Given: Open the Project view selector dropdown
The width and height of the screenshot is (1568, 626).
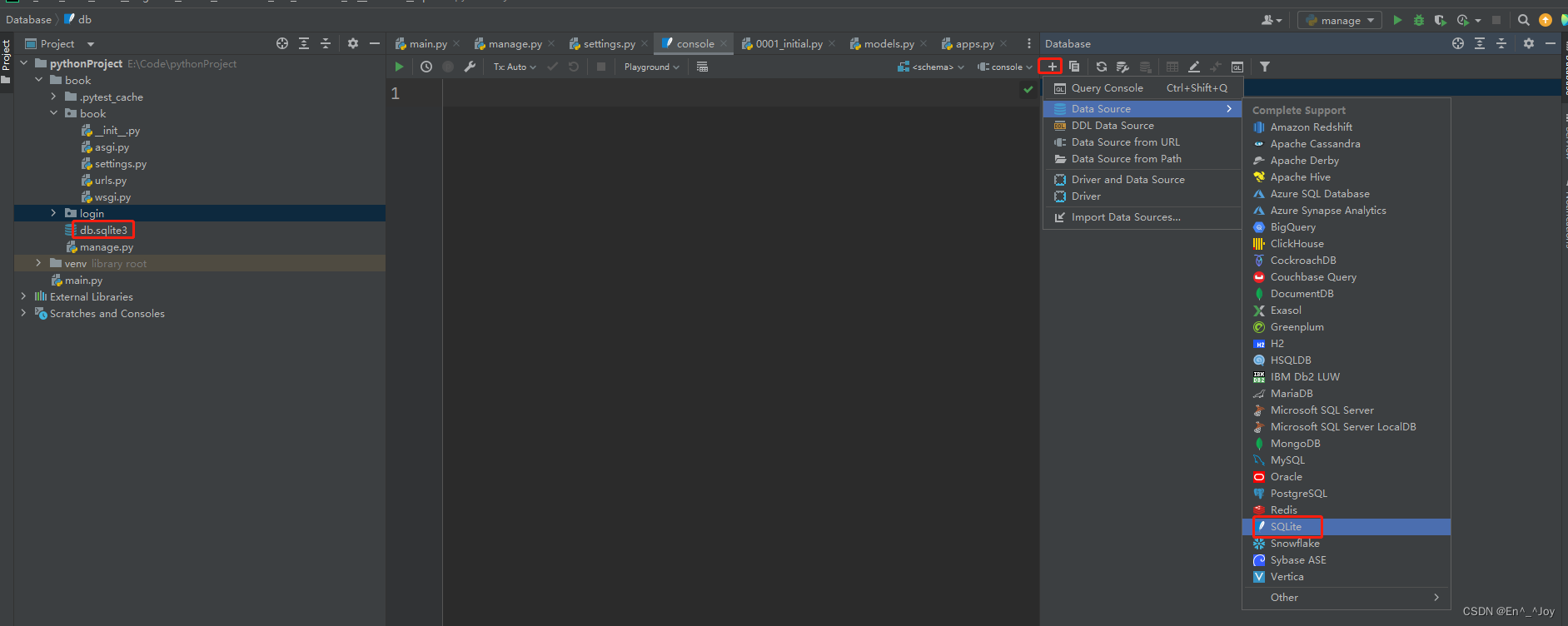Looking at the screenshot, I should [59, 43].
